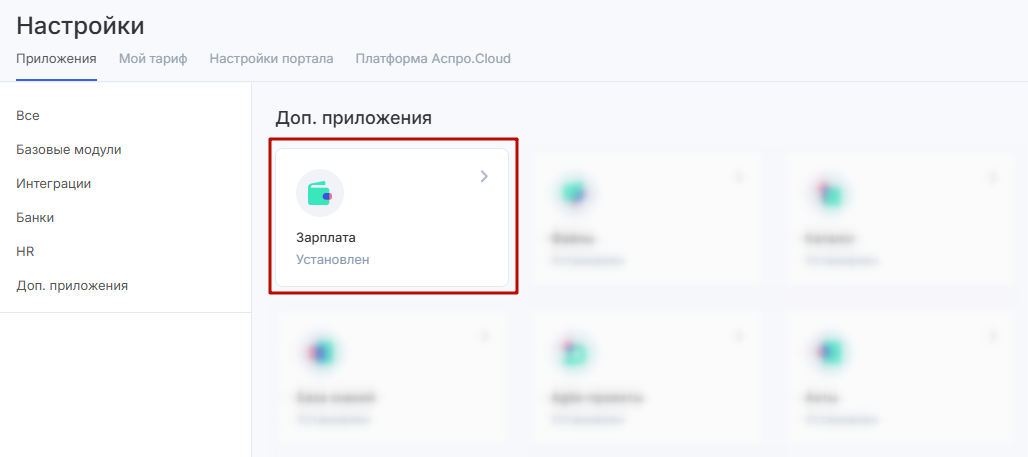This screenshot has height=457, width=1028.
Task: Switch to the Мой тариф tab
Action: point(153,58)
